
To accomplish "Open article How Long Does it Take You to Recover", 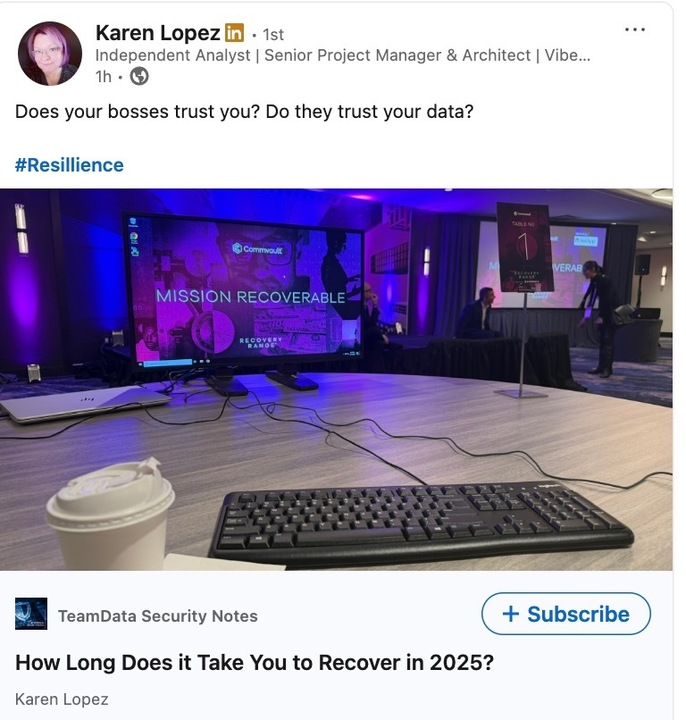I will click(x=254, y=663).
